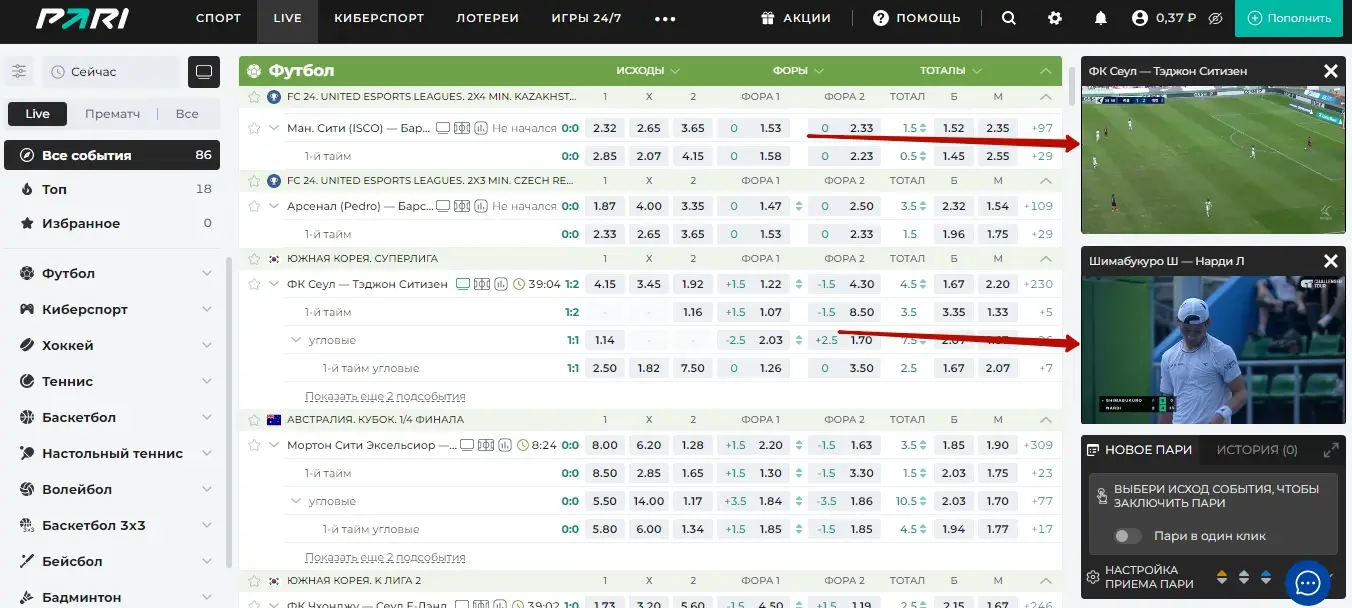
Task: Open the ИСТОРИЯ (0) tab
Action: [1256, 450]
